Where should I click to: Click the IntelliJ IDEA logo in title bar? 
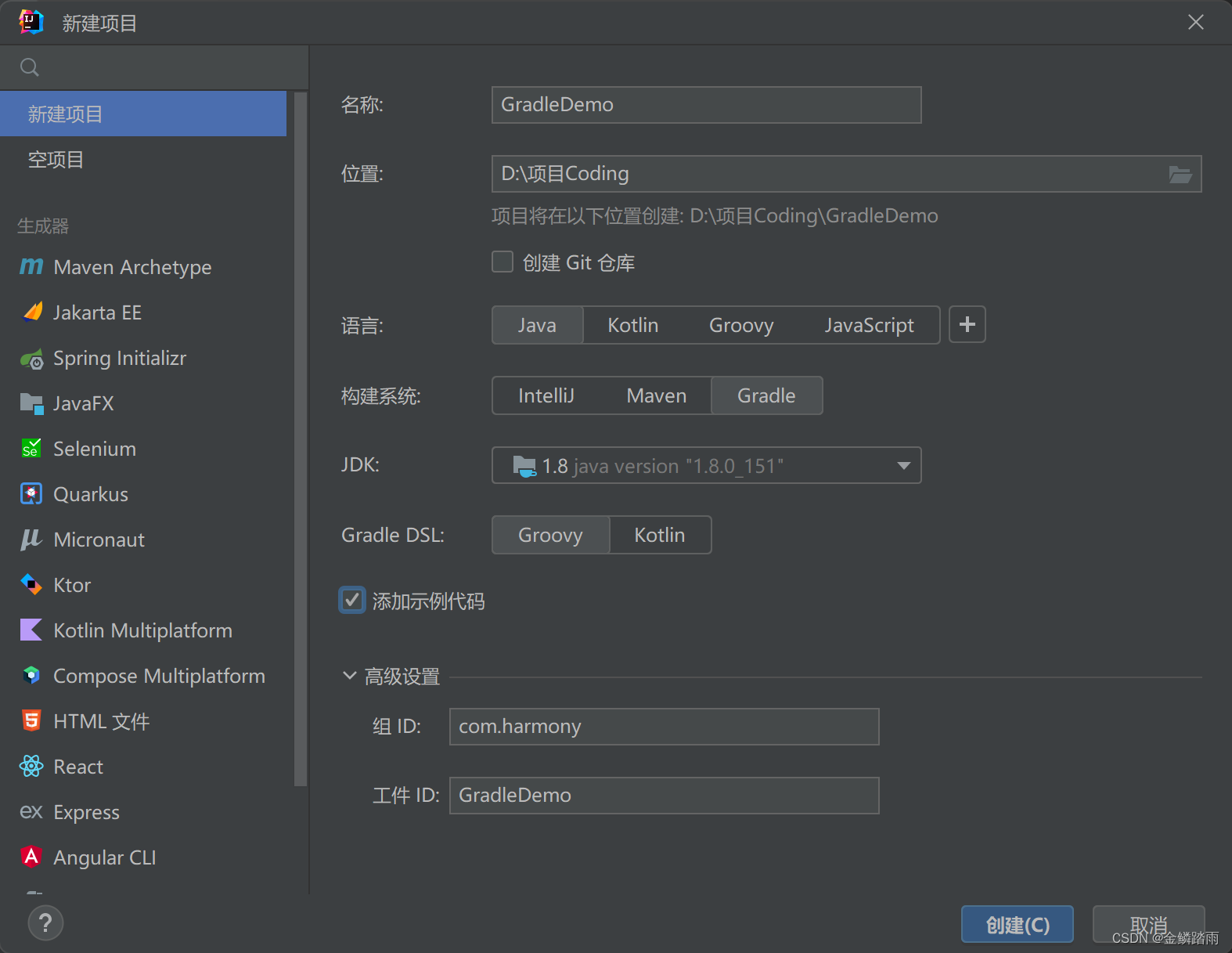tap(31, 22)
